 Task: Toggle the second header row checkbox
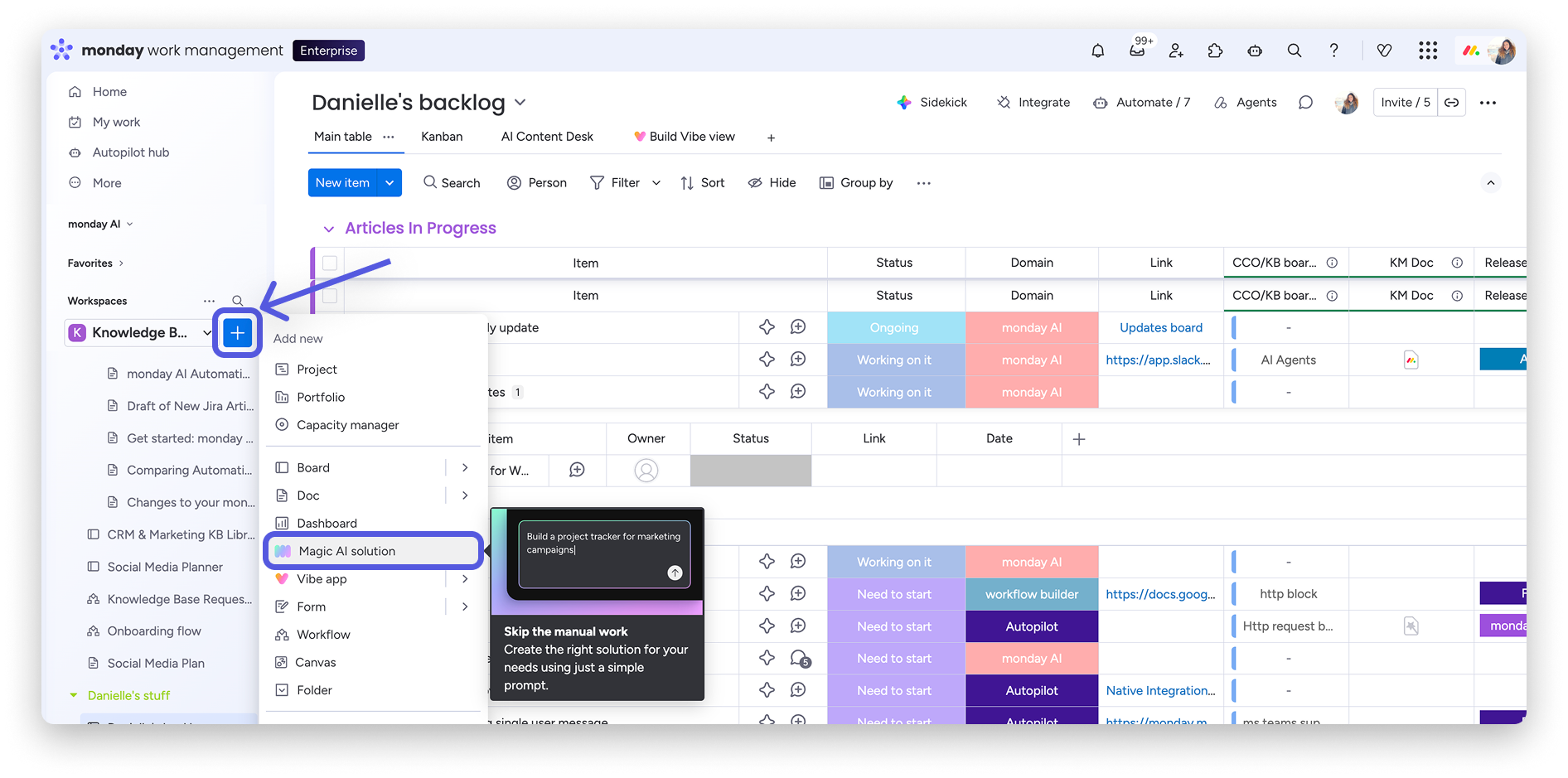point(330,295)
